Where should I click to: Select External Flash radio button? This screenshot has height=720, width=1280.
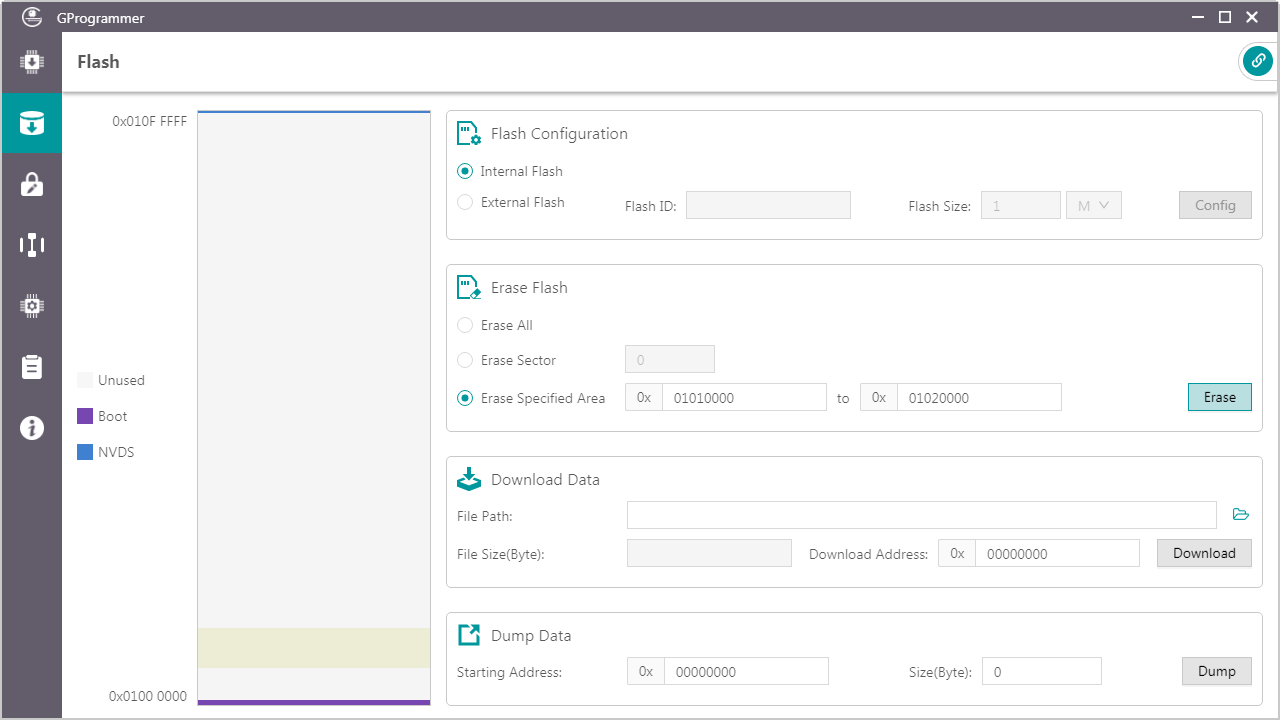(x=465, y=202)
